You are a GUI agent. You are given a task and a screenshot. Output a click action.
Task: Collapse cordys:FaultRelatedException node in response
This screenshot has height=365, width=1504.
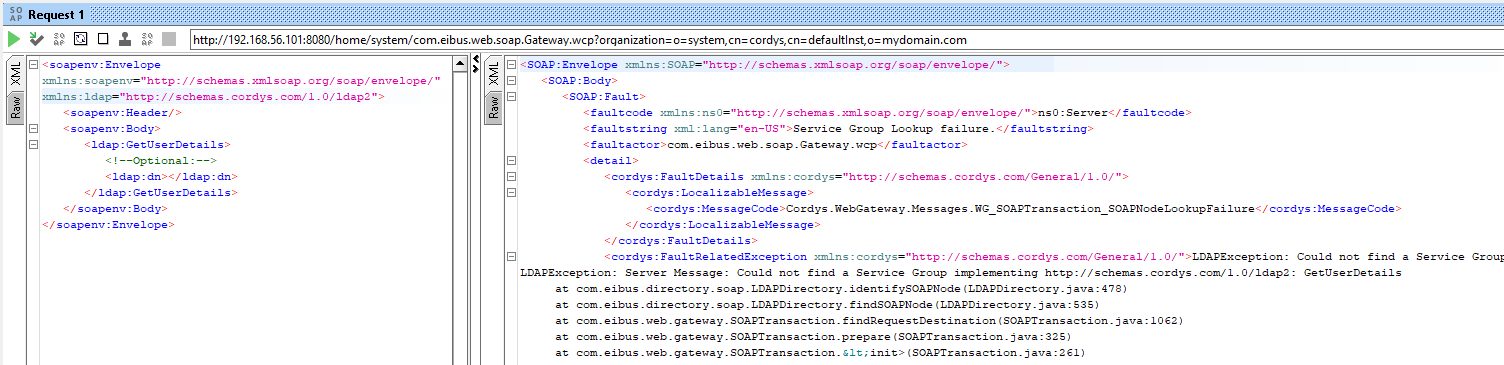pyautogui.click(x=512, y=257)
